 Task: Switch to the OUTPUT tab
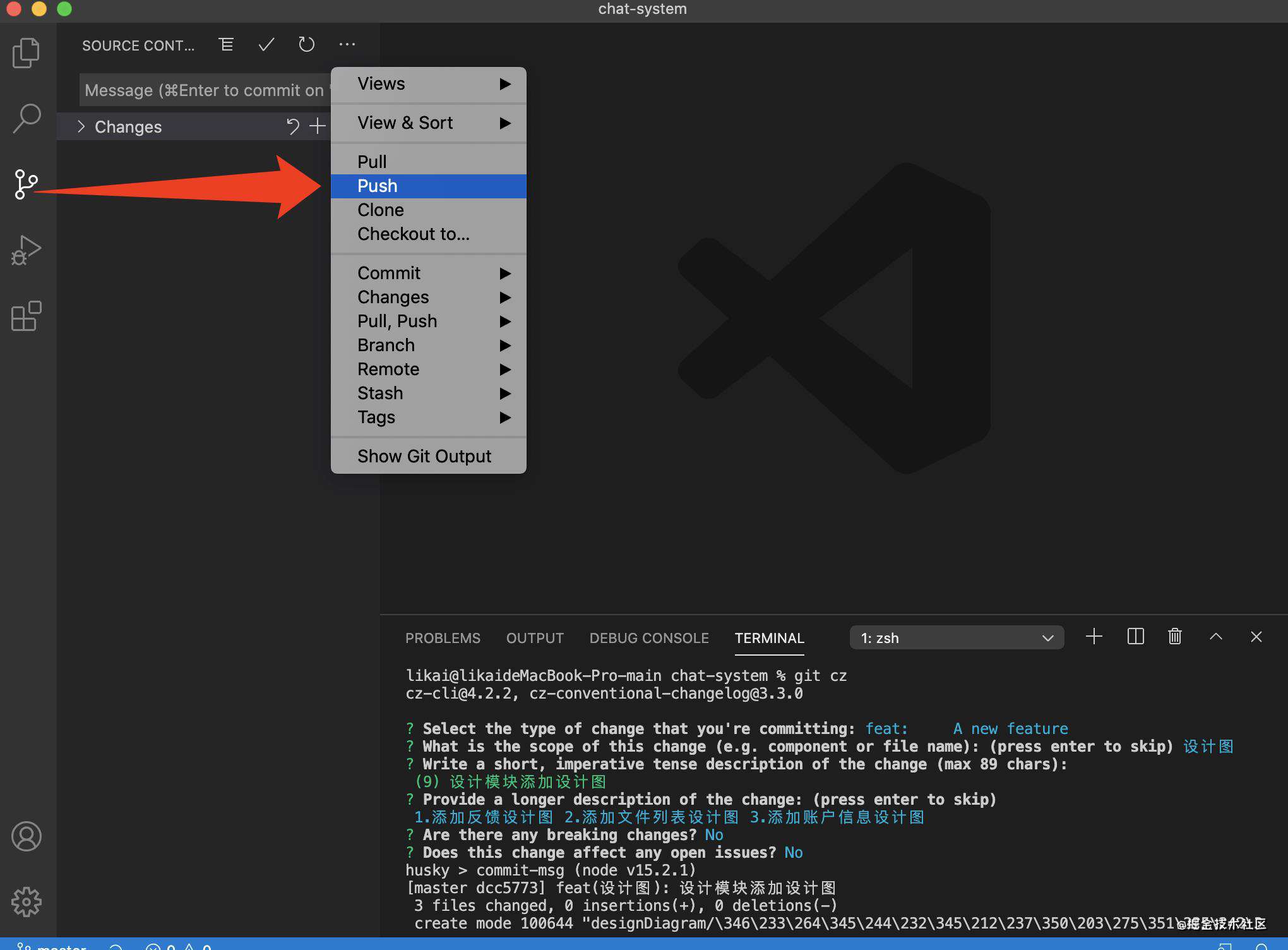(535, 638)
